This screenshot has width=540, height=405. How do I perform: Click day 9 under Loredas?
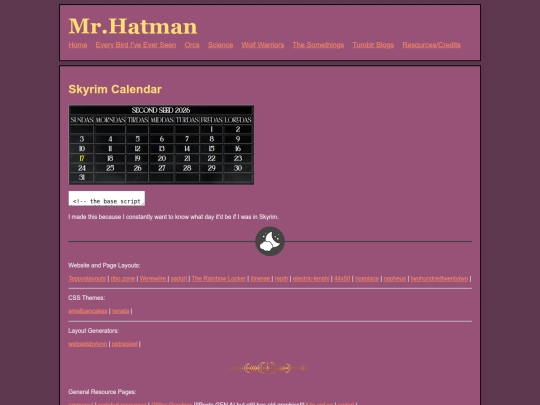[238, 139]
